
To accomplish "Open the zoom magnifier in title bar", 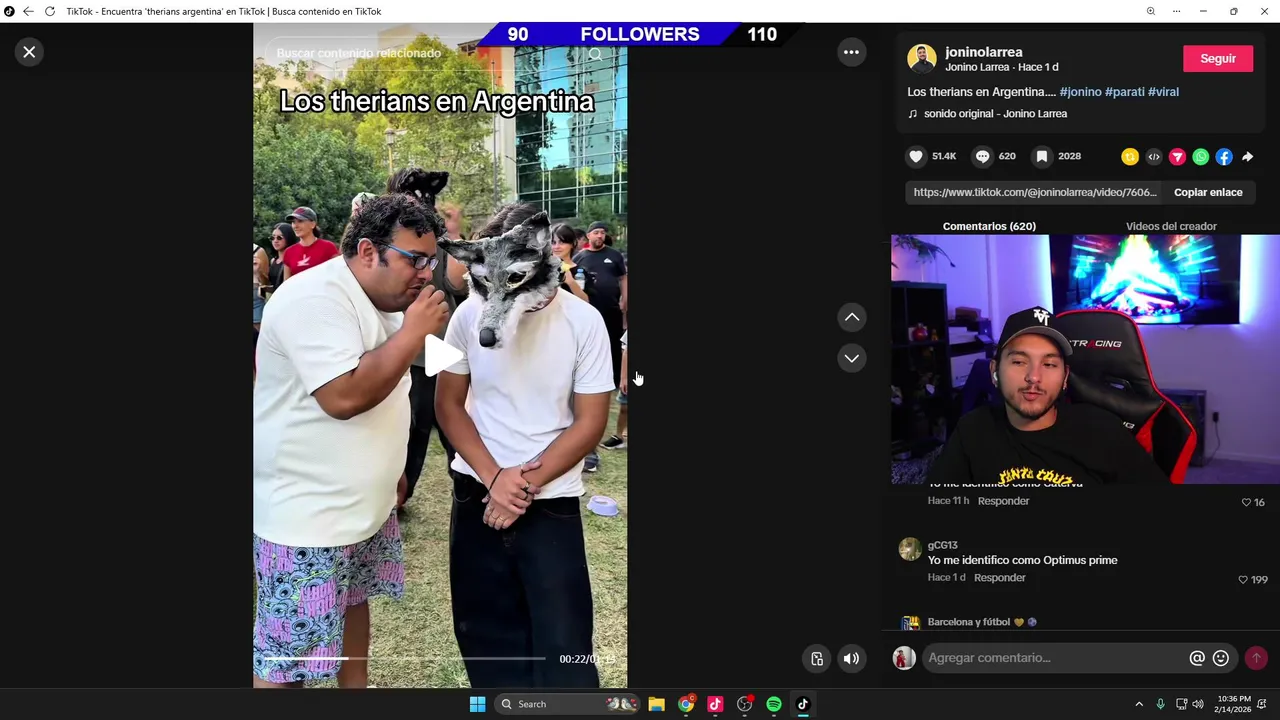I will [x=1150, y=11].
